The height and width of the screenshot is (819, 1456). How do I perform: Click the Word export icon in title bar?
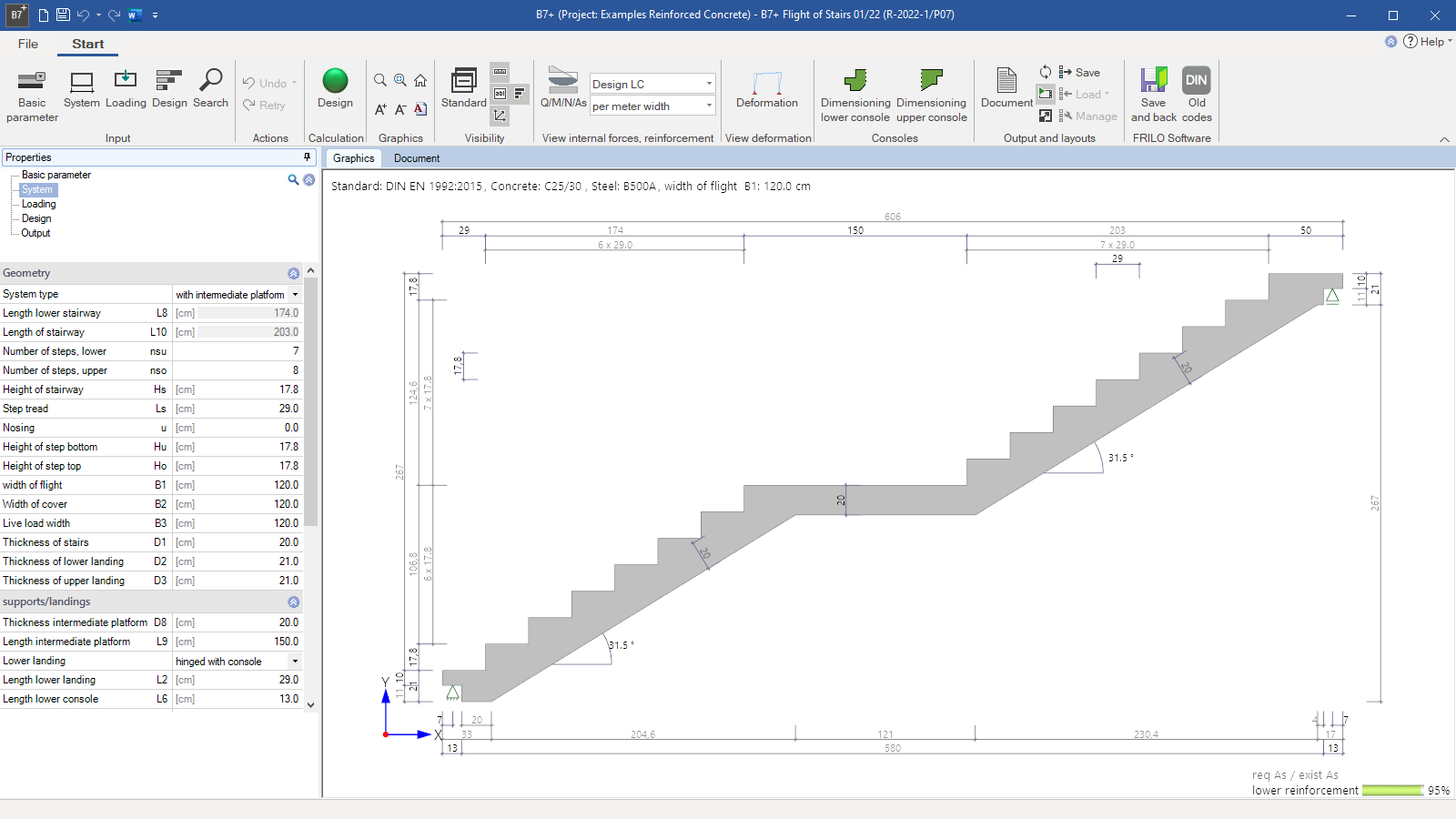tap(135, 15)
